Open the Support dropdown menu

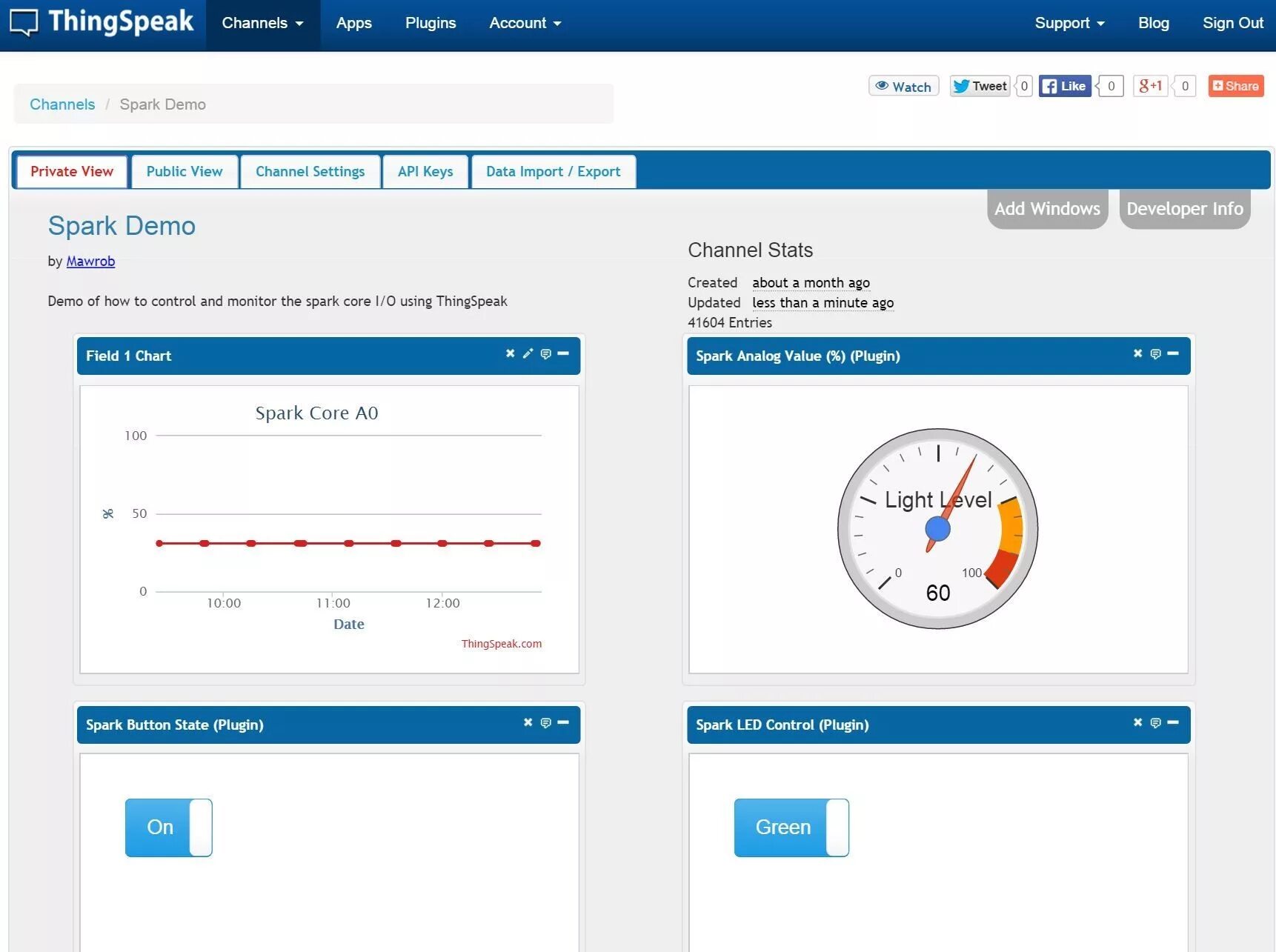pos(1069,23)
